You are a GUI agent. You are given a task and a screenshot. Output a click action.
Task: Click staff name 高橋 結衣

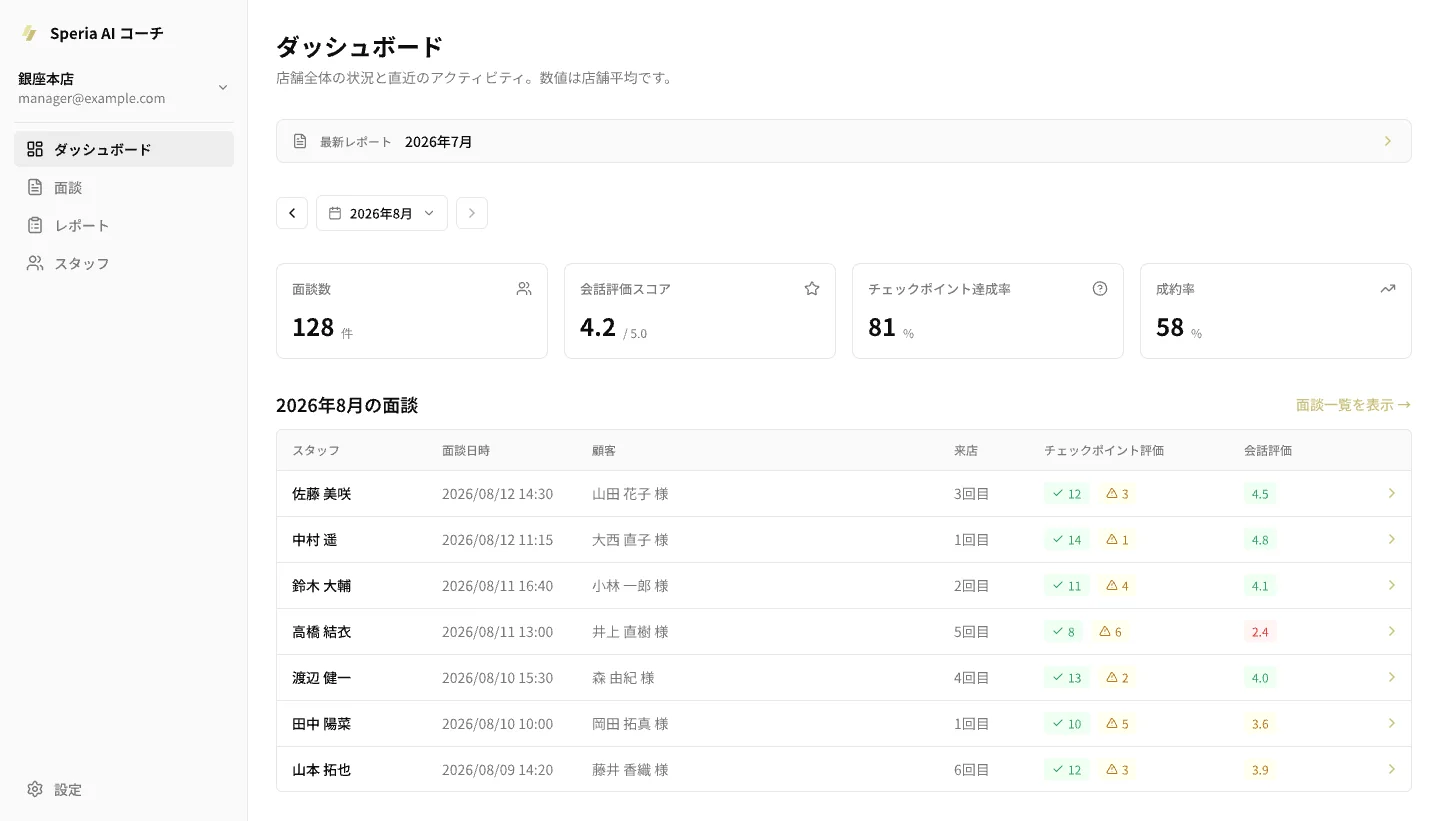coord(322,632)
